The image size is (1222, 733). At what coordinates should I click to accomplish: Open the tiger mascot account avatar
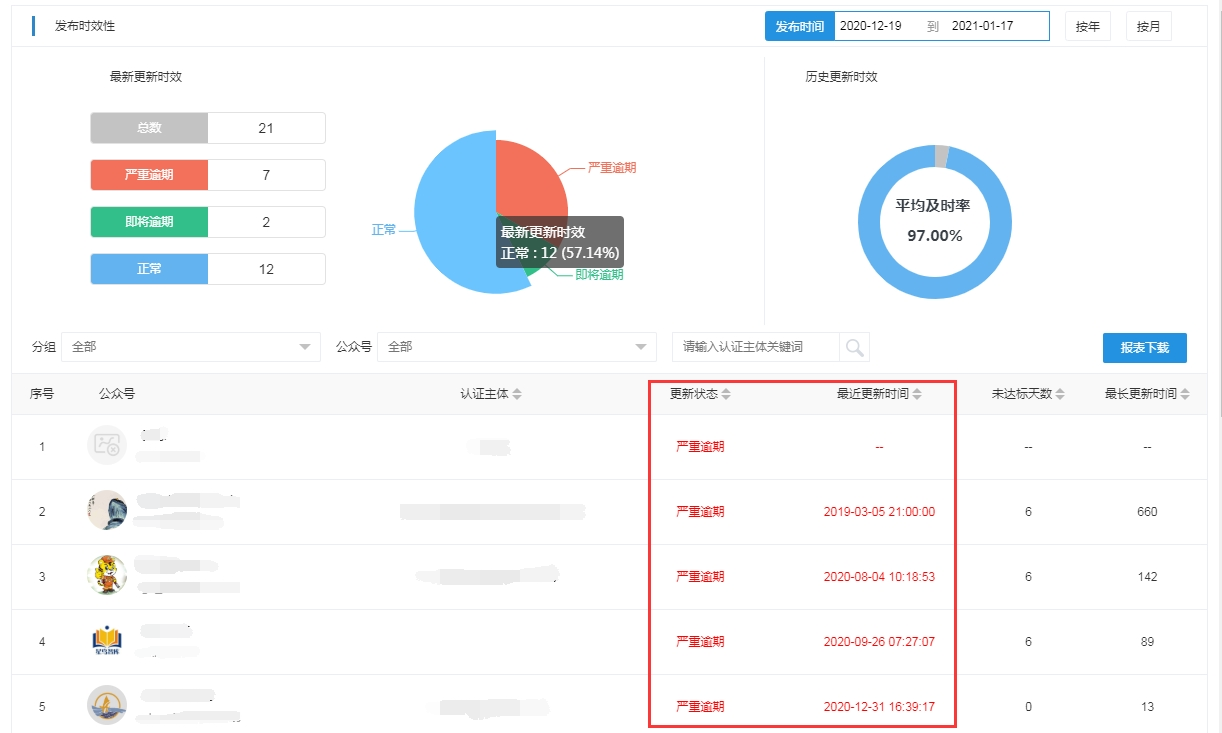[107, 576]
